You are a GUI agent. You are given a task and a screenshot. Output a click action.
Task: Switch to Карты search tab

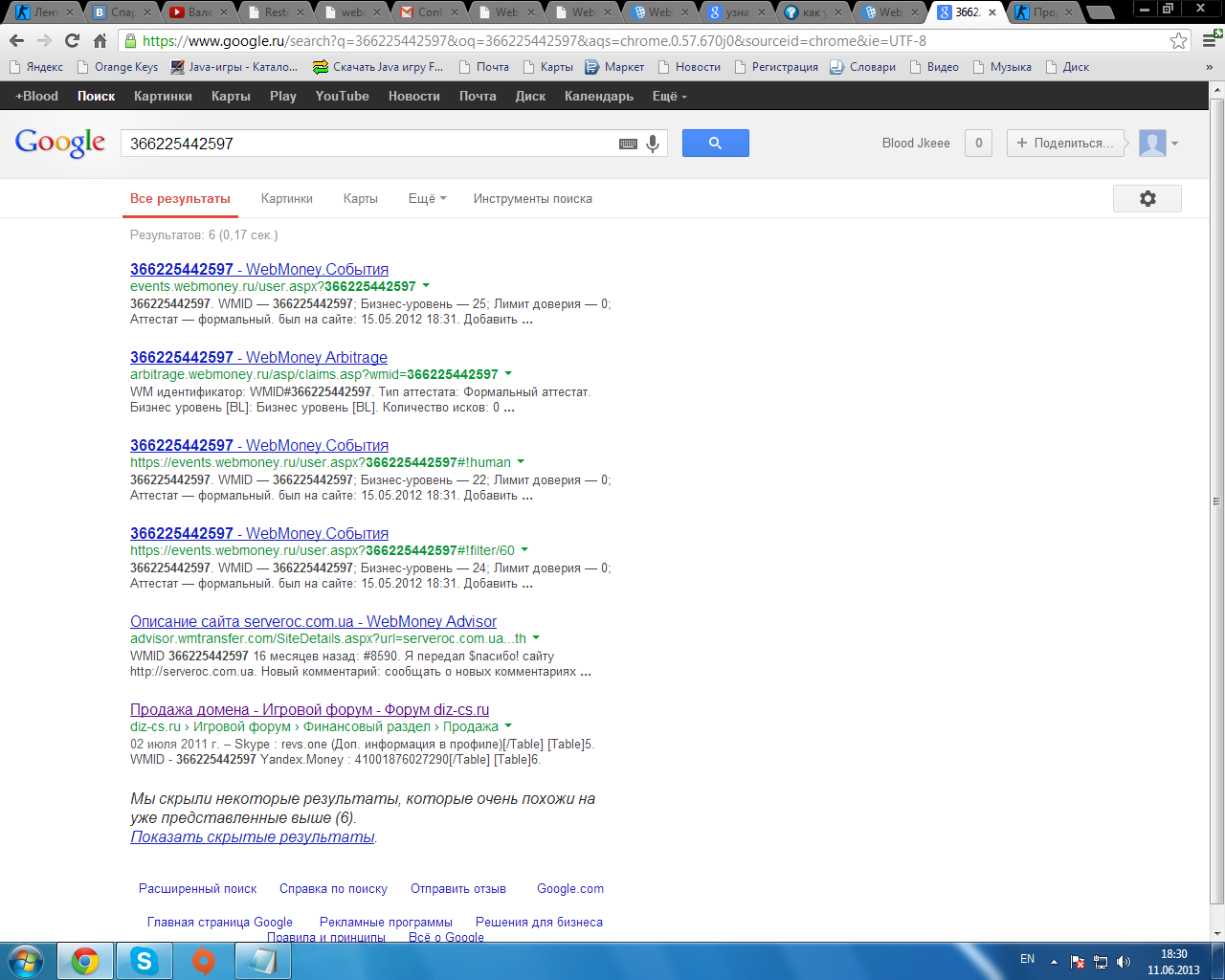coord(361,198)
